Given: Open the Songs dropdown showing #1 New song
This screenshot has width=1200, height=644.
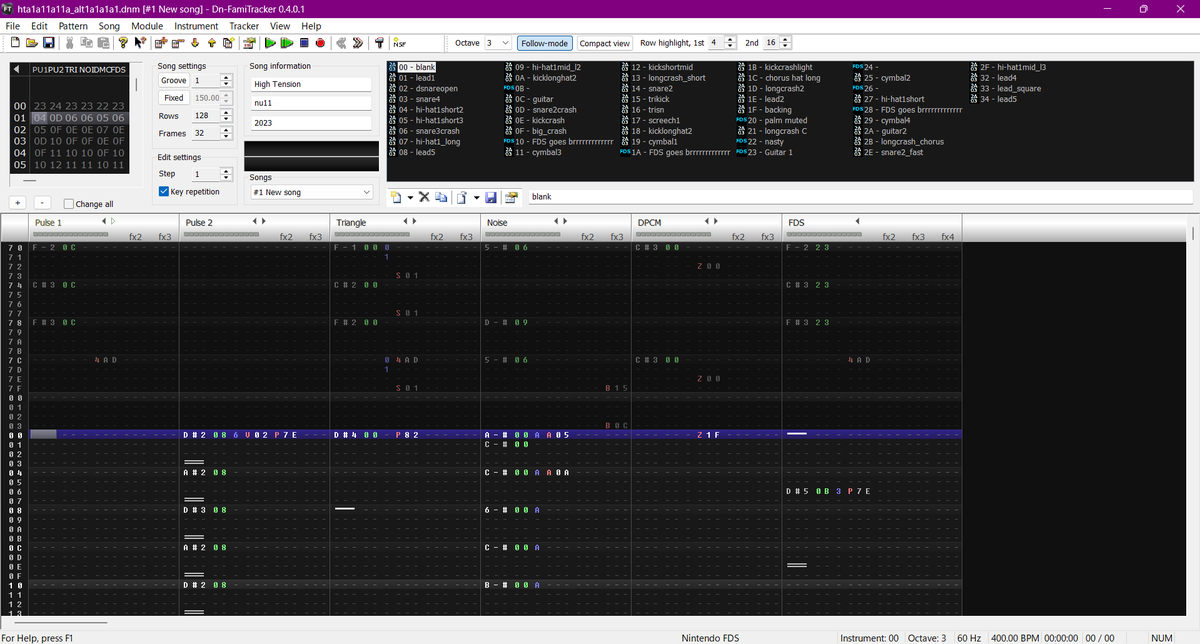Looking at the screenshot, I should point(312,192).
